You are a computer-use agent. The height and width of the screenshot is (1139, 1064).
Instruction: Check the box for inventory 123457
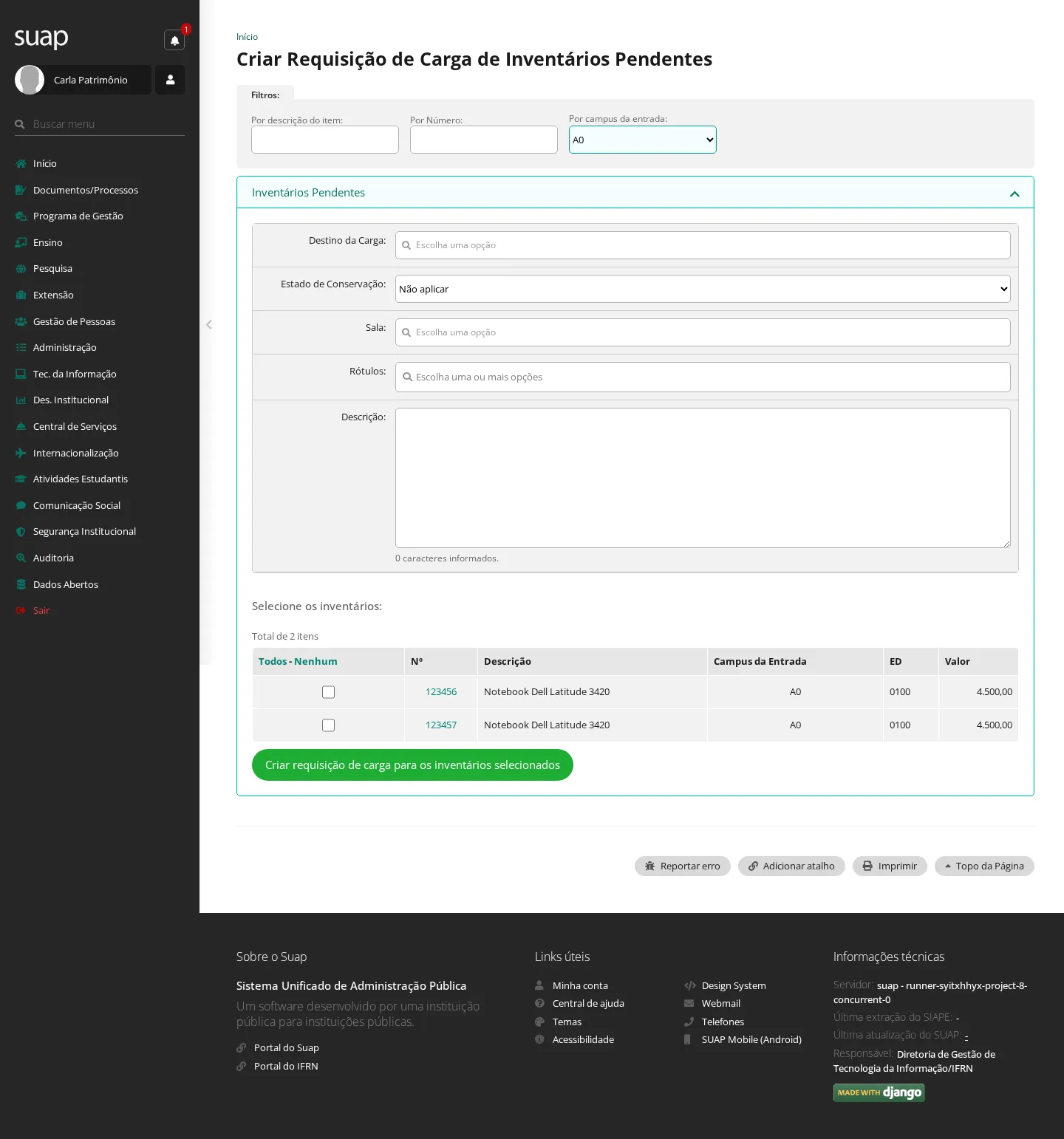coord(329,725)
